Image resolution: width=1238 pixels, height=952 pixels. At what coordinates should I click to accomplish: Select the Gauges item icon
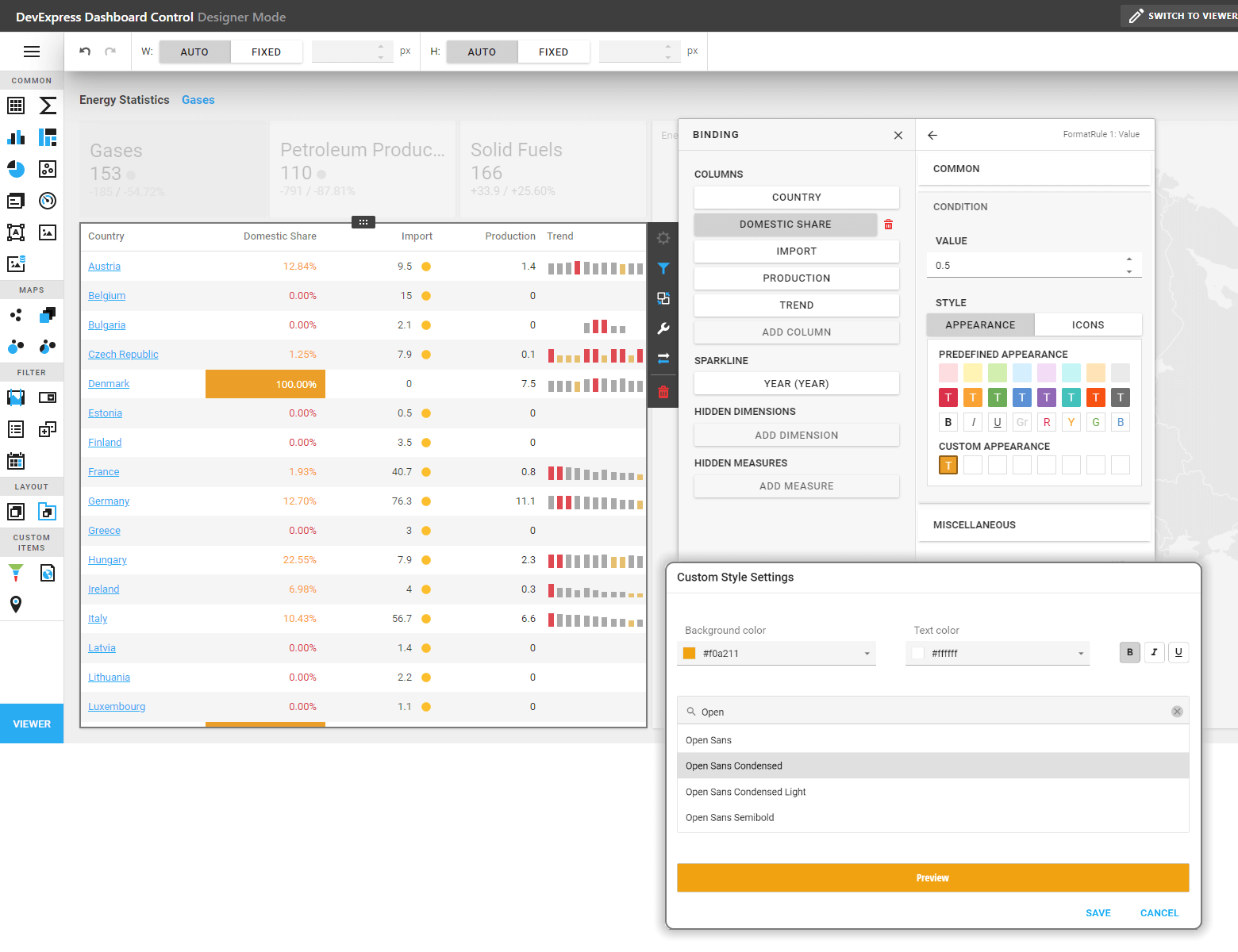tap(47, 201)
